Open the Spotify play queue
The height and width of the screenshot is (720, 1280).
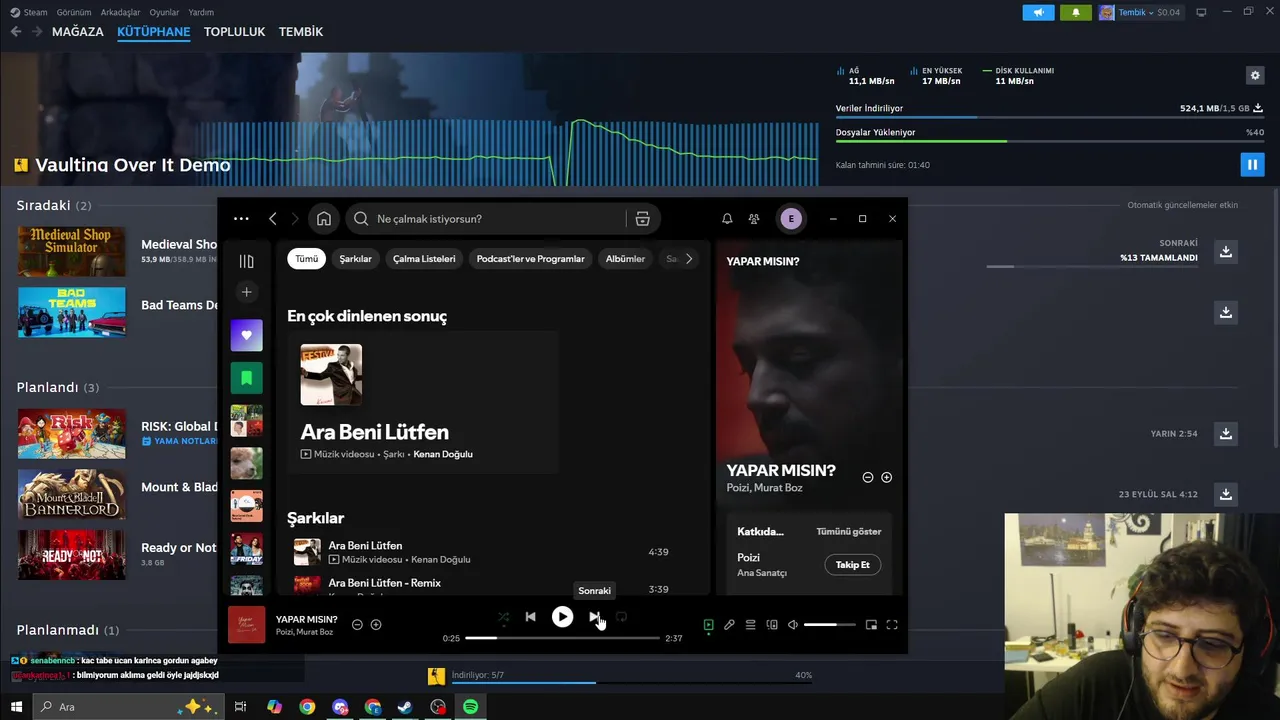click(750, 625)
